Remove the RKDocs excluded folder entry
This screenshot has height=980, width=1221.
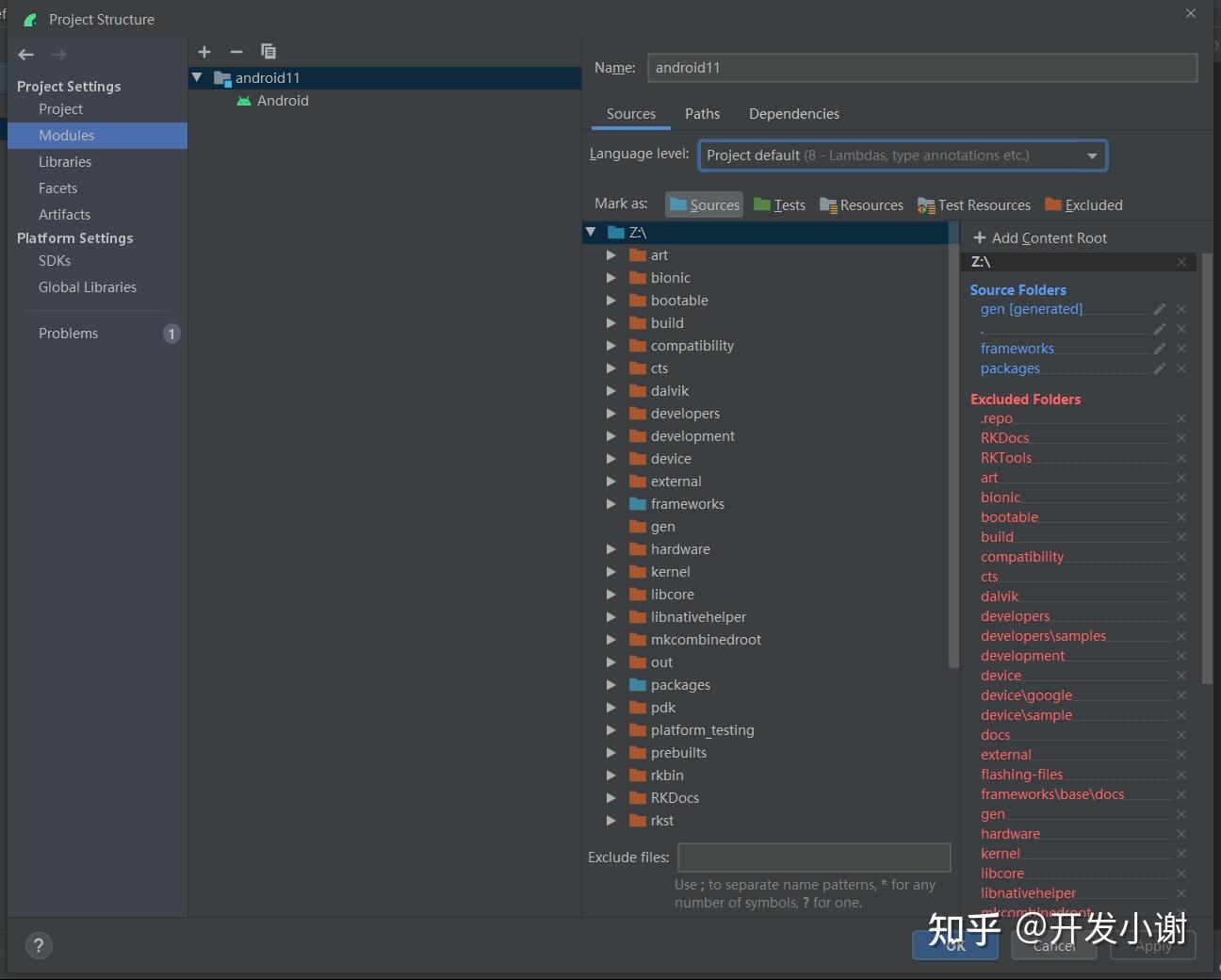1181,437
